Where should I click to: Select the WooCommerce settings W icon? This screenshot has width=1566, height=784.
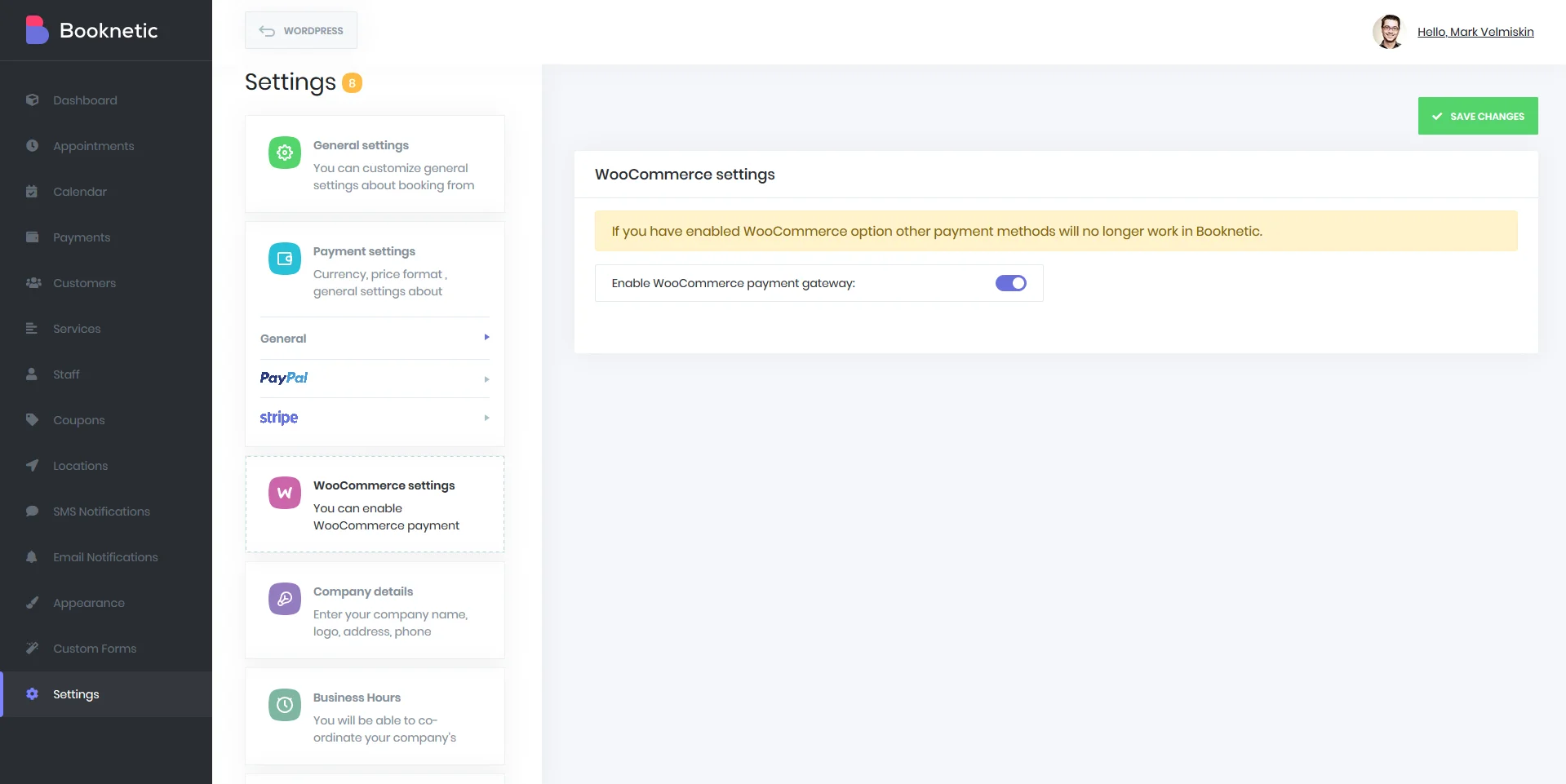pos(284,492)
